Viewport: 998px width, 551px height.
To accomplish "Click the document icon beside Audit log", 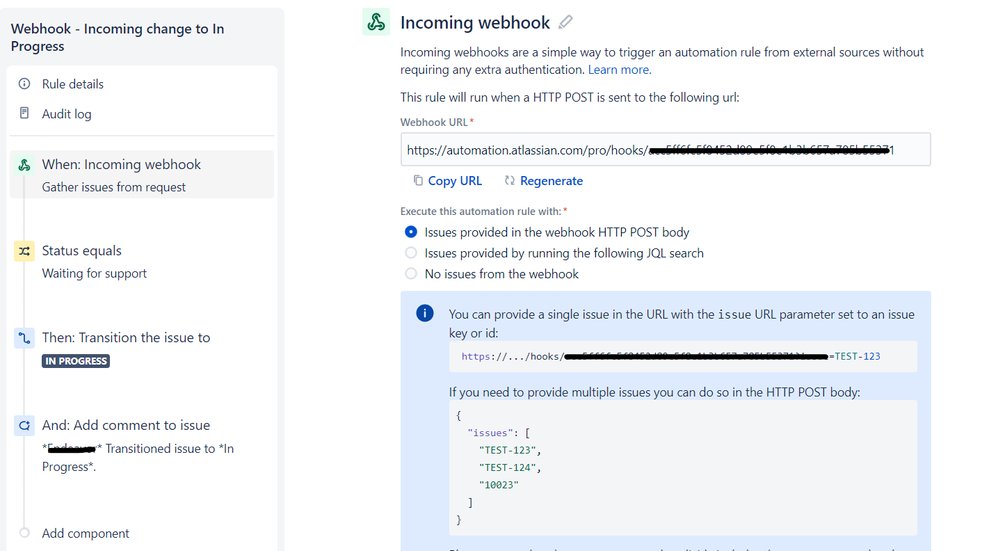I will click(24, 113).
